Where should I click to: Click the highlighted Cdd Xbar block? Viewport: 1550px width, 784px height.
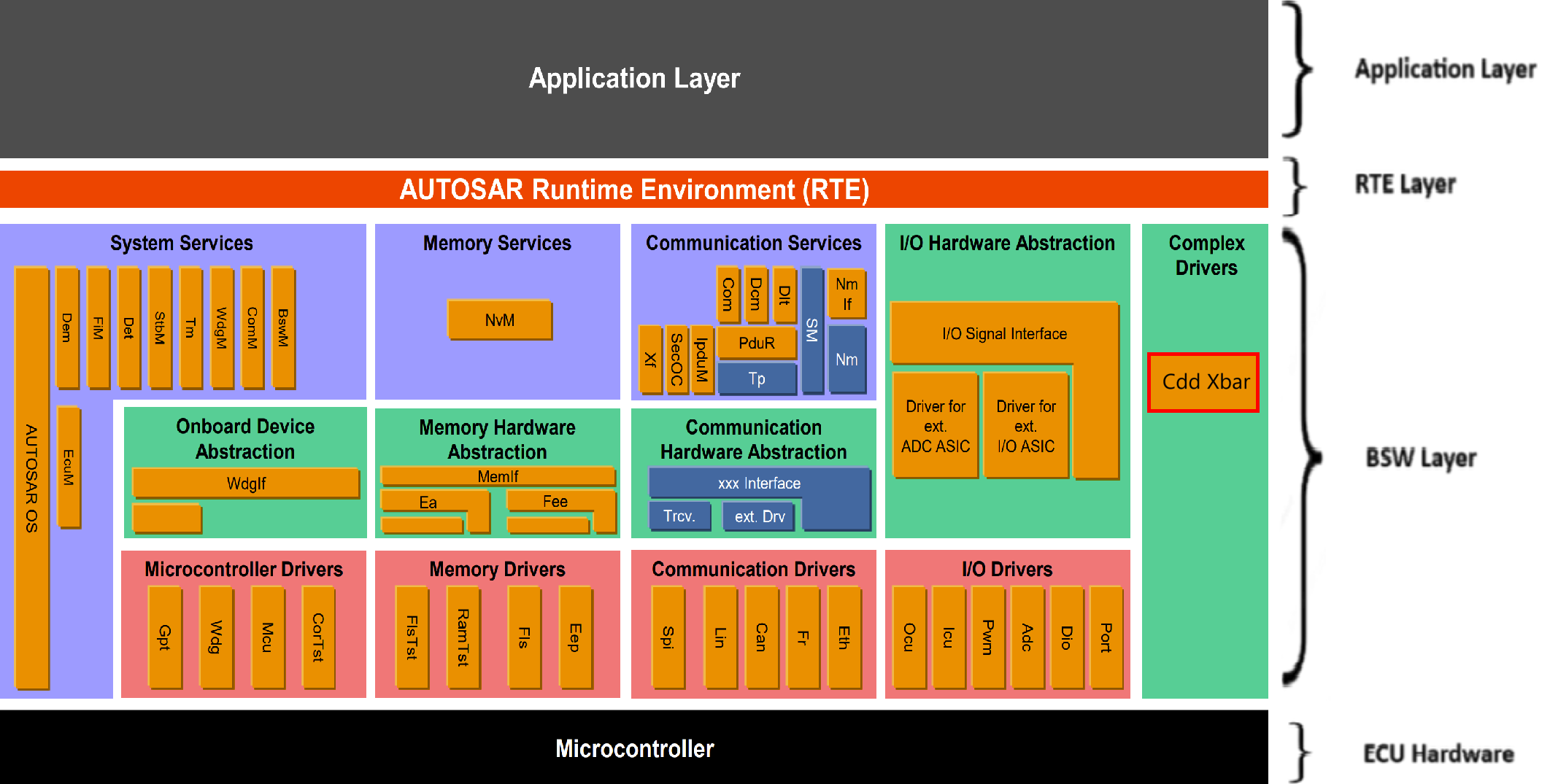click(x=1203, y=382)
